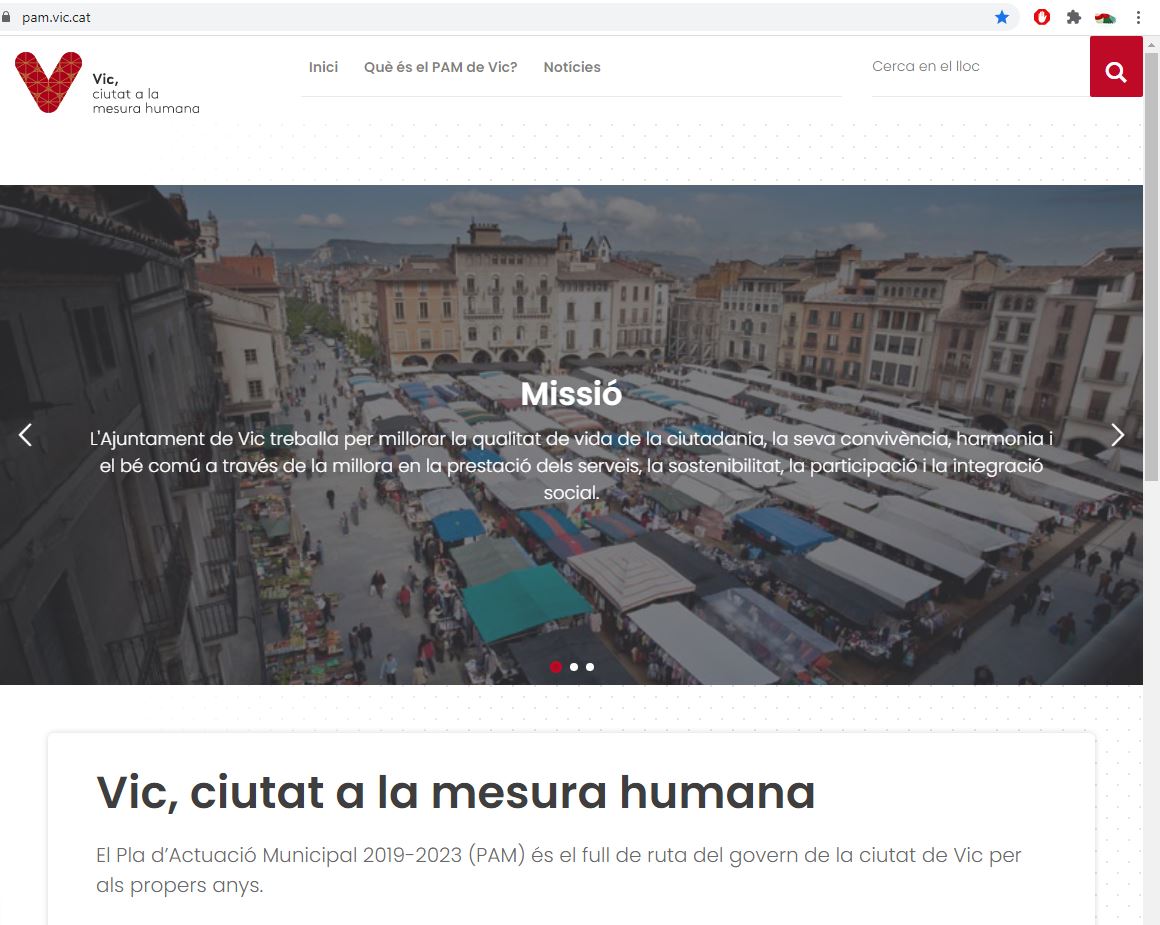
Task: Click the blue bookmark star icon
Action: (x=1002, y=17)
